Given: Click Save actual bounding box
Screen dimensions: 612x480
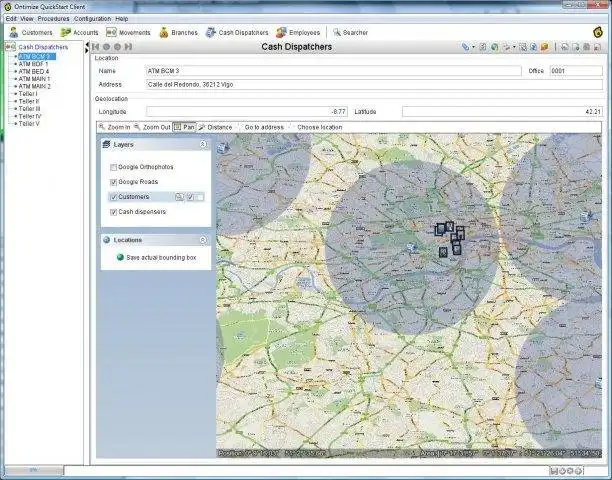Looking at the screenshot, I should 157,258.
